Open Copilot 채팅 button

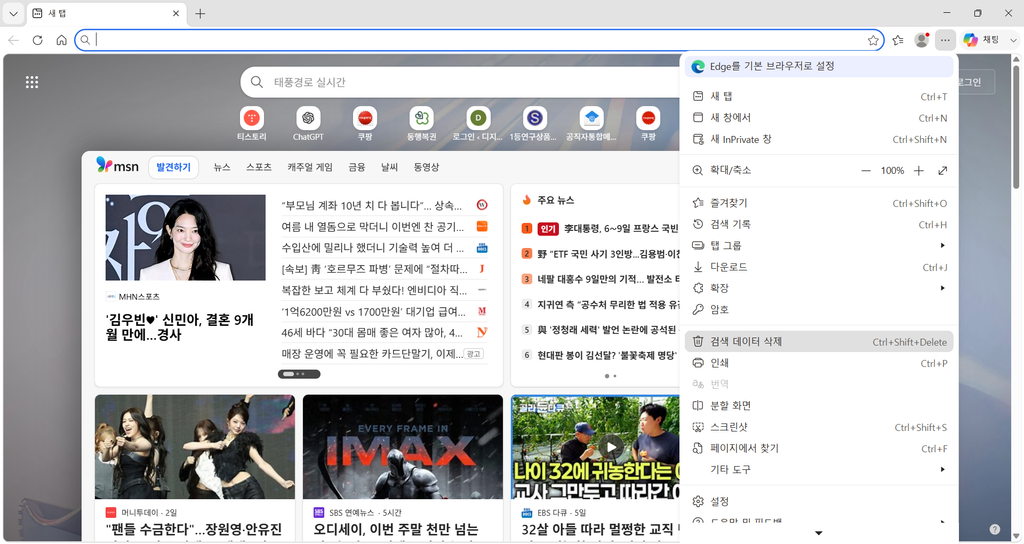click(982, 40)
